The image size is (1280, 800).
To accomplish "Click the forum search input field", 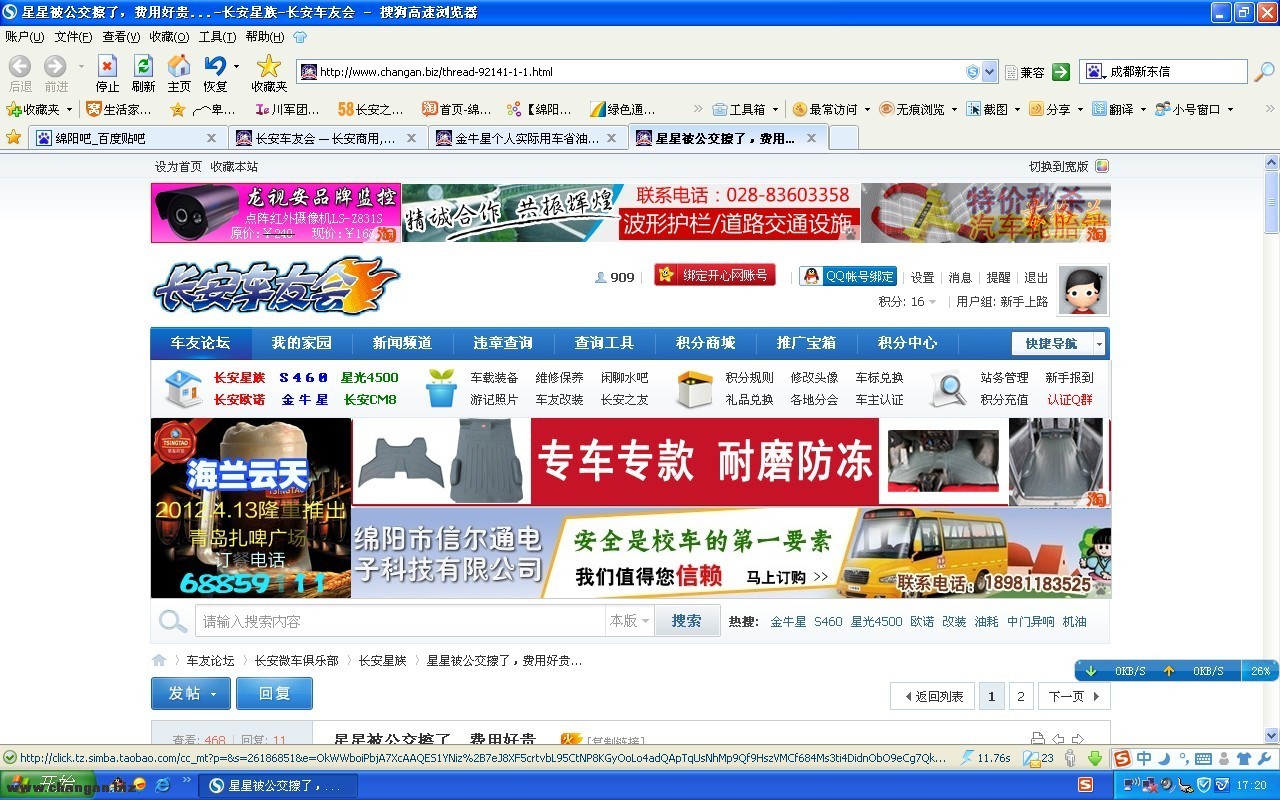I will [400, 621].
